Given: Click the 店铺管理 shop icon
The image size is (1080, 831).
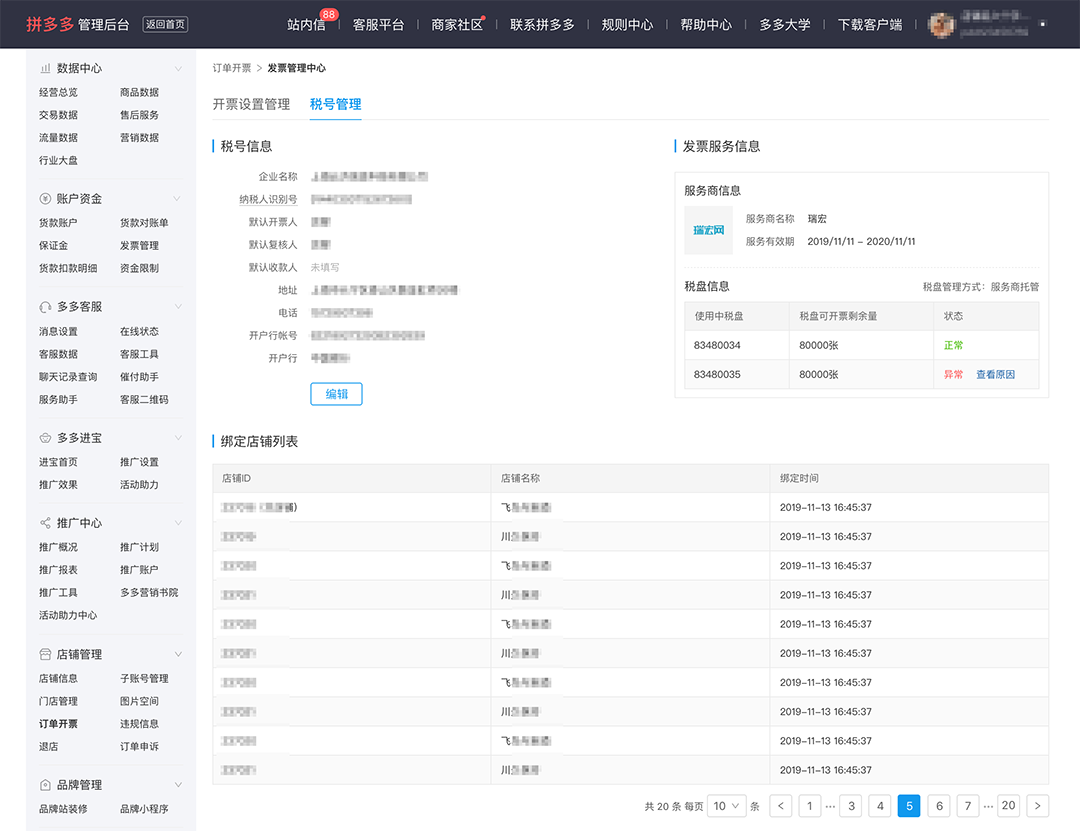Looking at the screenshot, I should click(45, 654).
